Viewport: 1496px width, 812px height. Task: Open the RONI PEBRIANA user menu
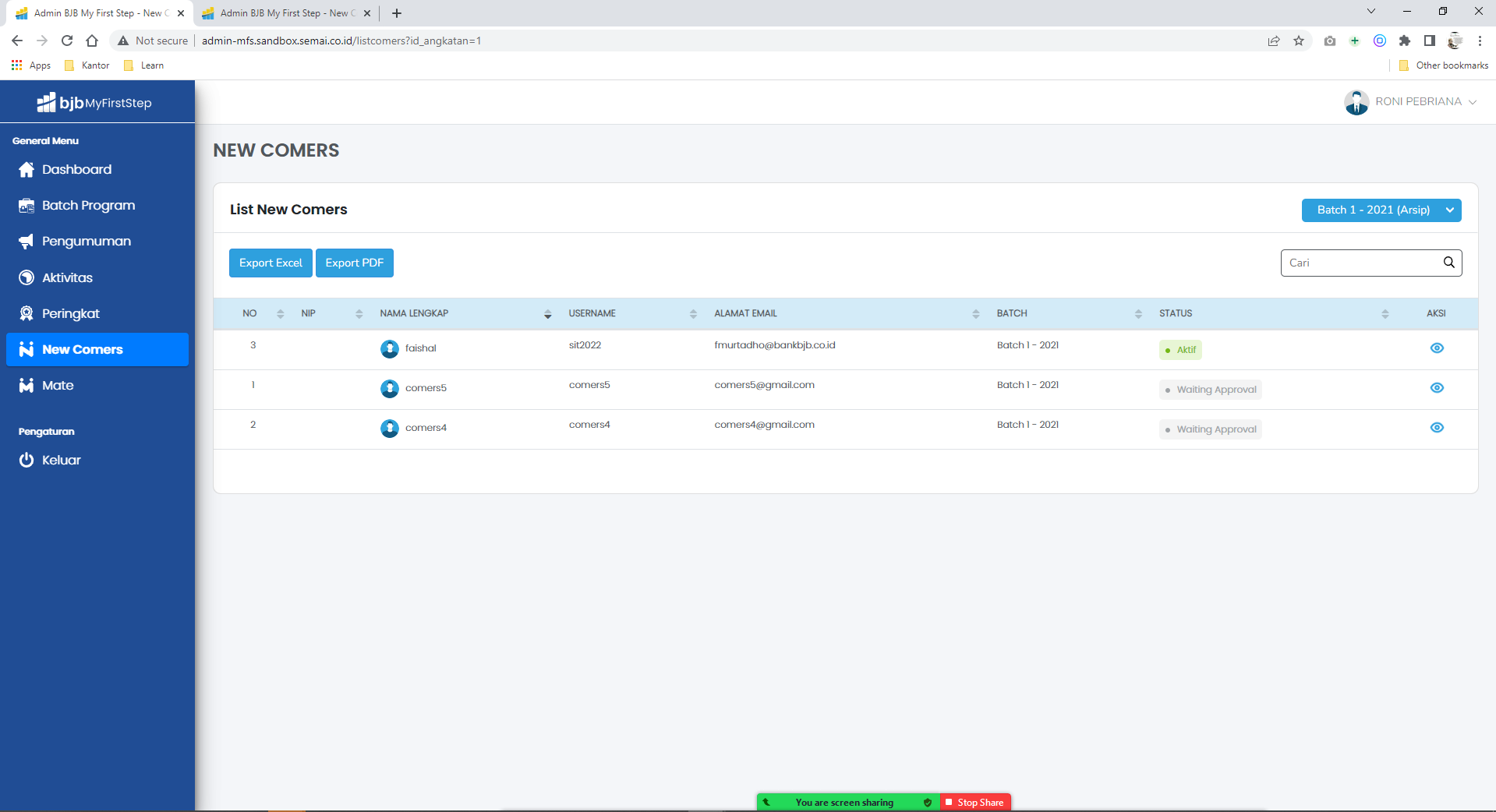pyautogui.click(x=1410, y=102)
